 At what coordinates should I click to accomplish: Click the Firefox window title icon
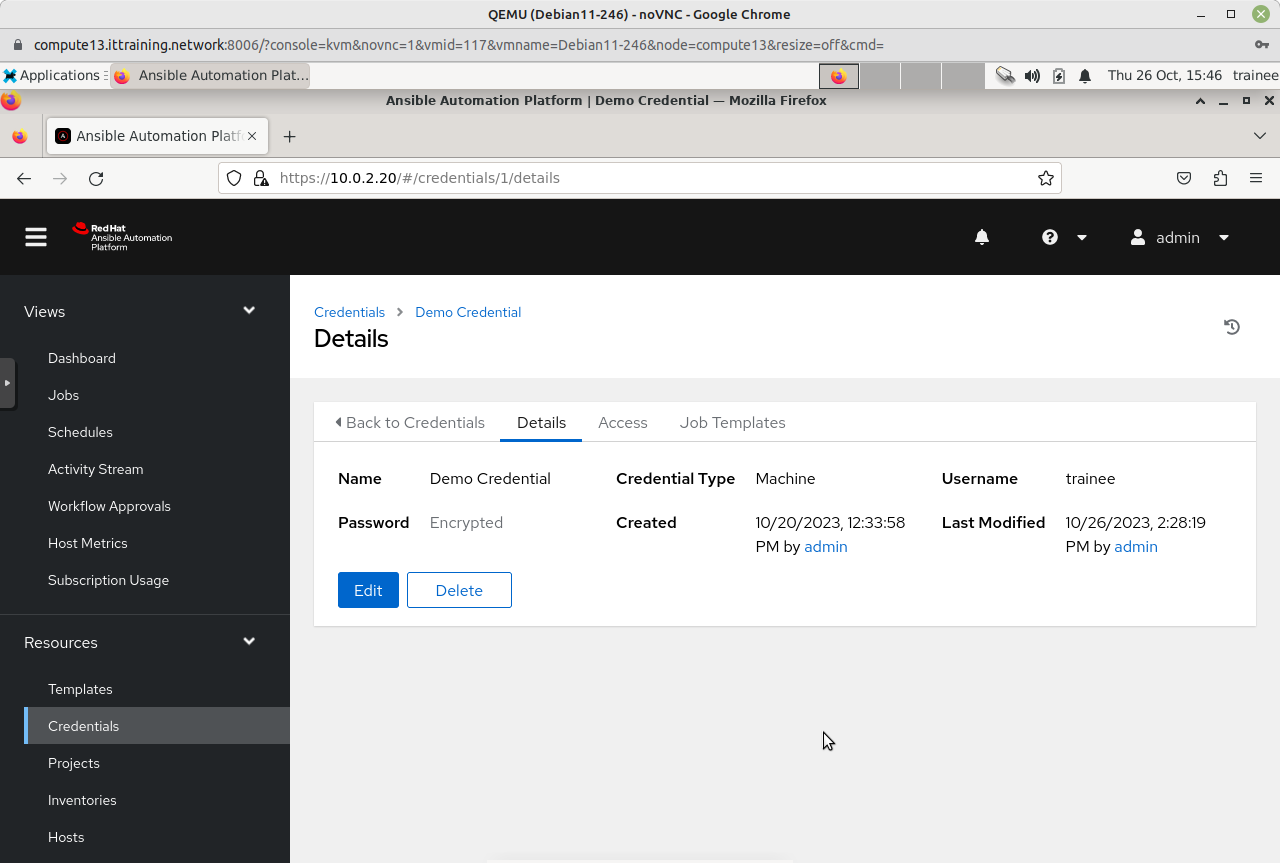[x=11, y=101]
